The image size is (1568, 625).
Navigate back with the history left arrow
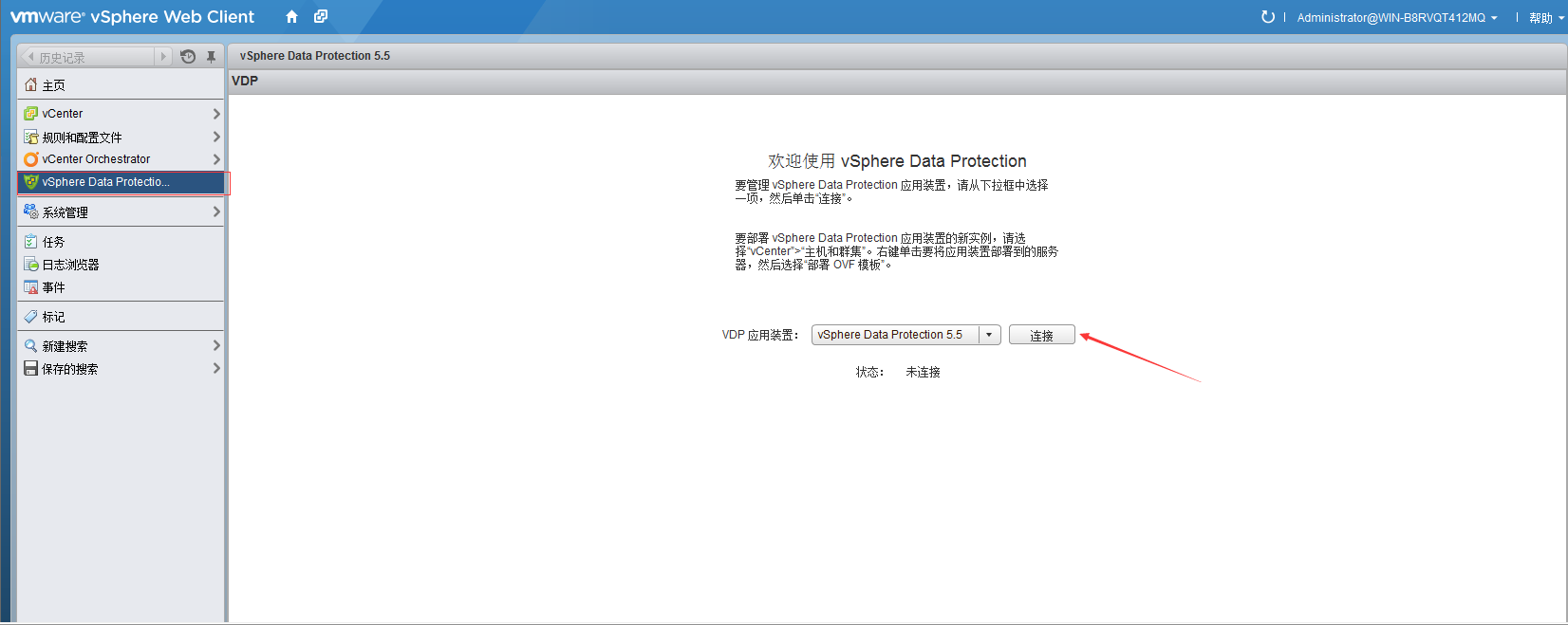30,57
